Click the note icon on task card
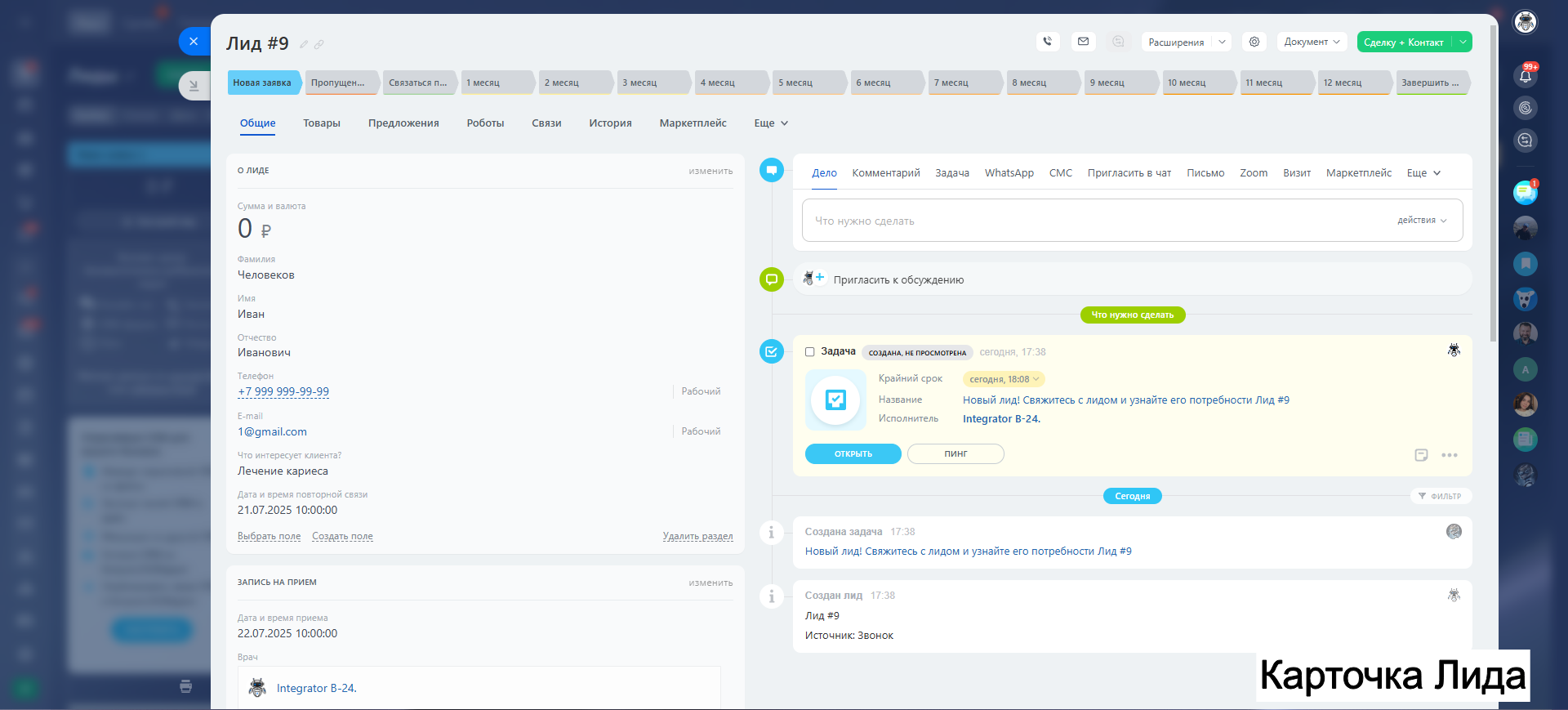Image resolution: width=1568 pixels, height=710 pixels. (x=1421, y=455)
